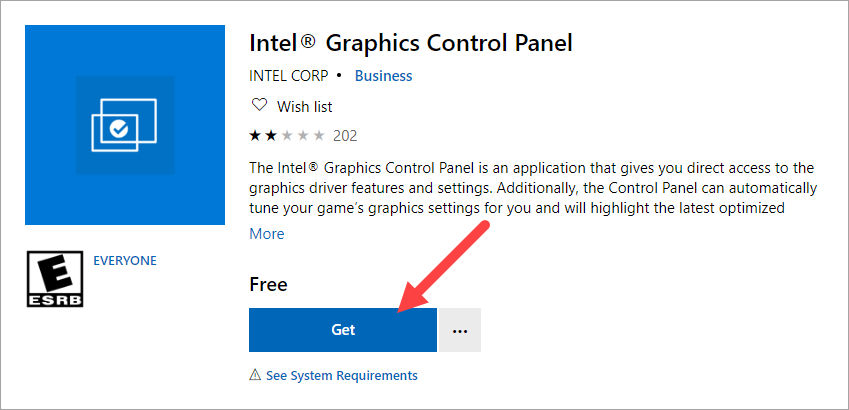Click the warning triangle icon below Get
The width and height of the screenshot is (849, 410).
coord(255,375)
